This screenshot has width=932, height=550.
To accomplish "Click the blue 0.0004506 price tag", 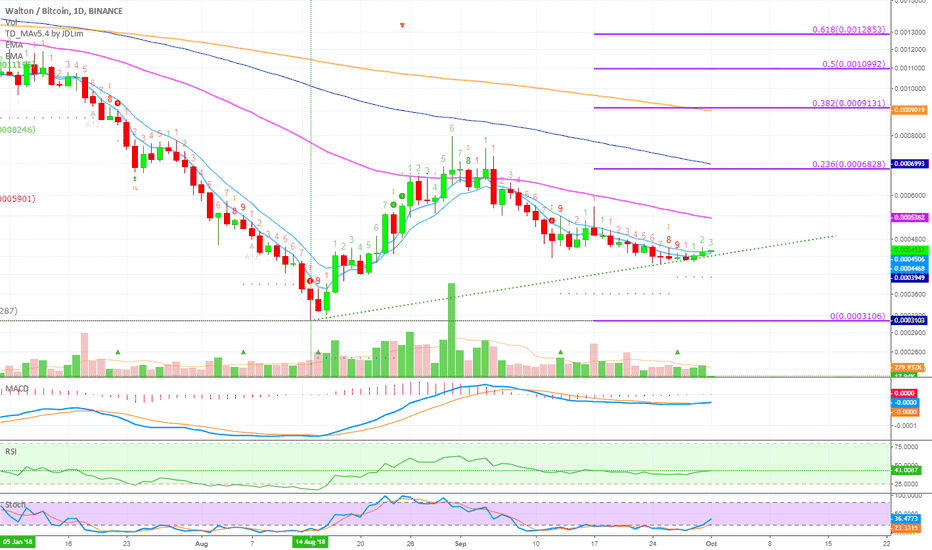I will tap(909, 259).
